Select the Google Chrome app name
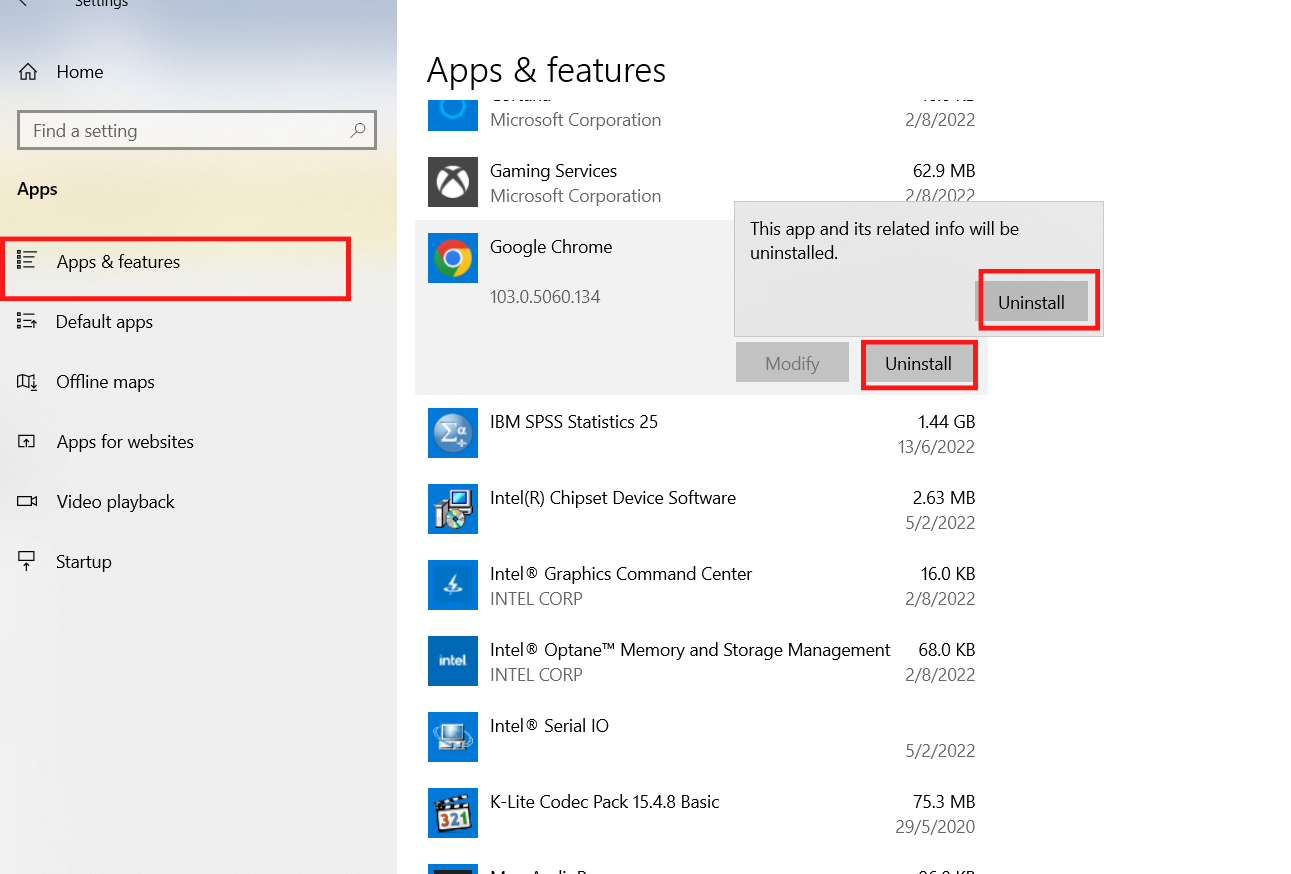1291x874 pixels. pos(551,247)
